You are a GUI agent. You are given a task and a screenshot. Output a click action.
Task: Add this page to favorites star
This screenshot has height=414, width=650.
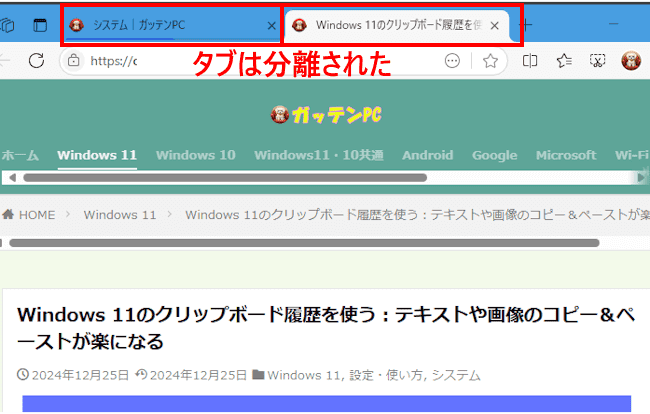click(490, 61)
